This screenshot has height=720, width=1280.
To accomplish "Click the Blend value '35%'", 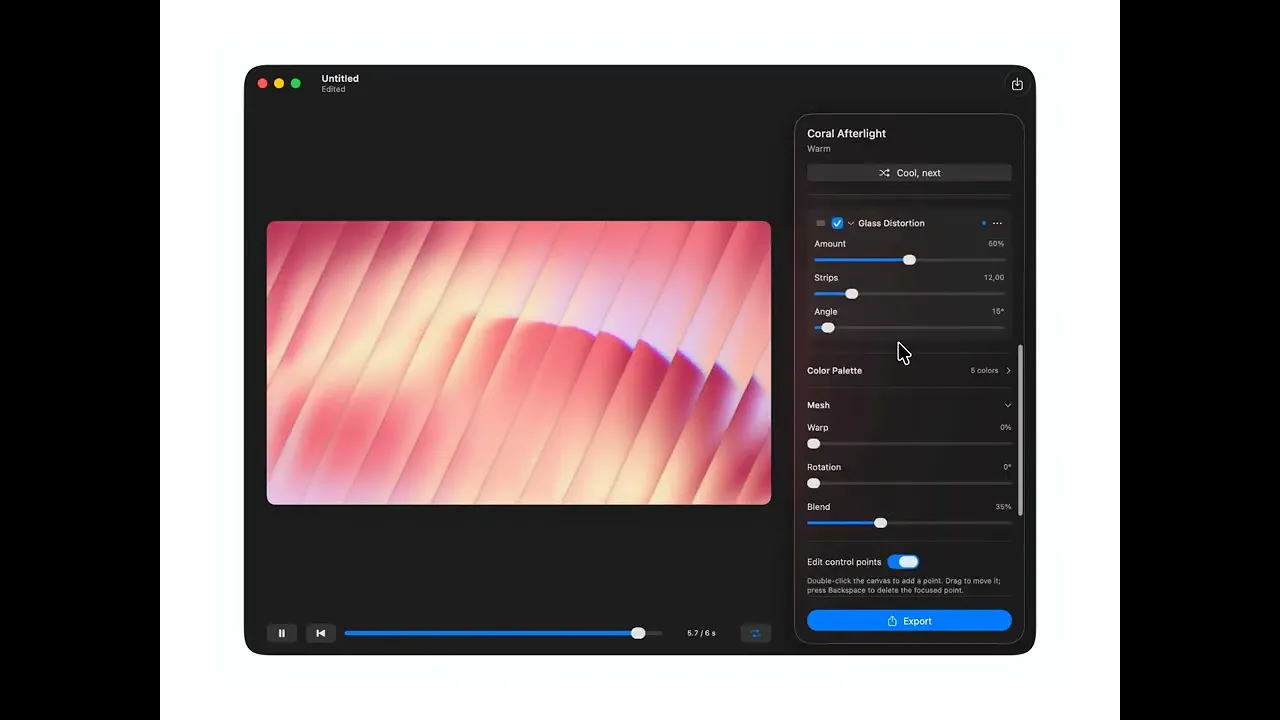I will pos(1003,507).
